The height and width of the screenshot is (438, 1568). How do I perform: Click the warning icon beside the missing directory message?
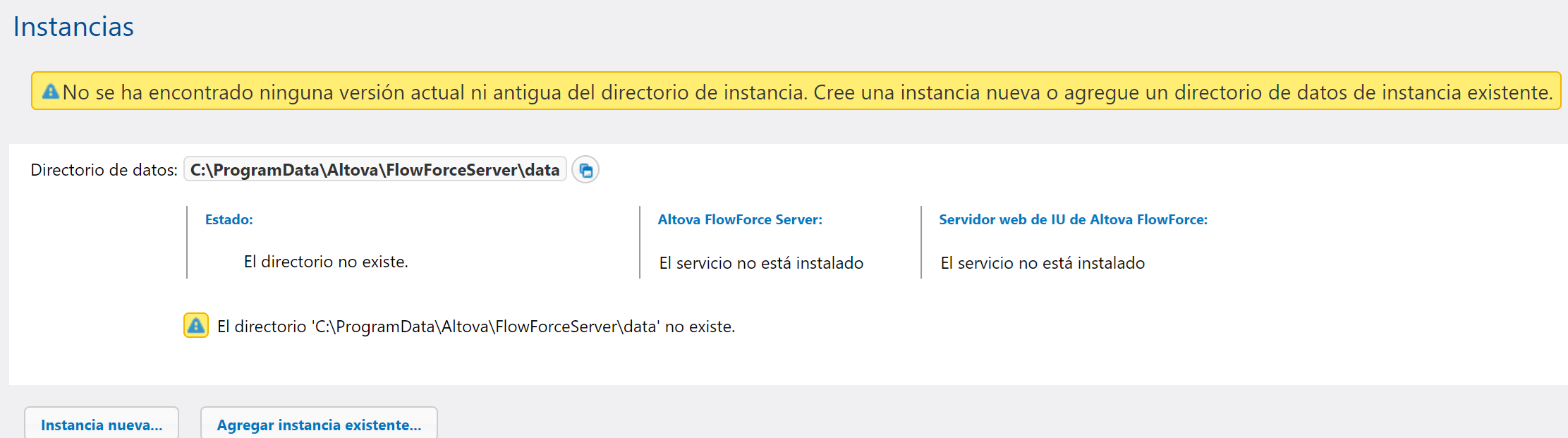point(196,326)
